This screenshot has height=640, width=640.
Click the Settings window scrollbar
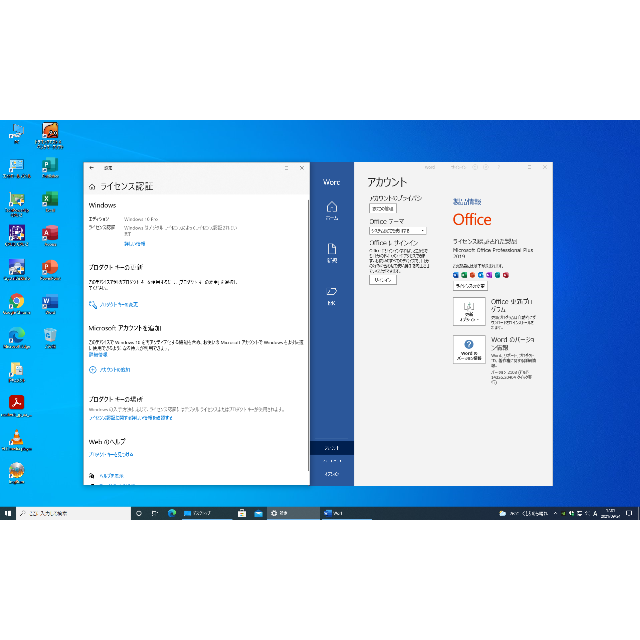(308, 335)
